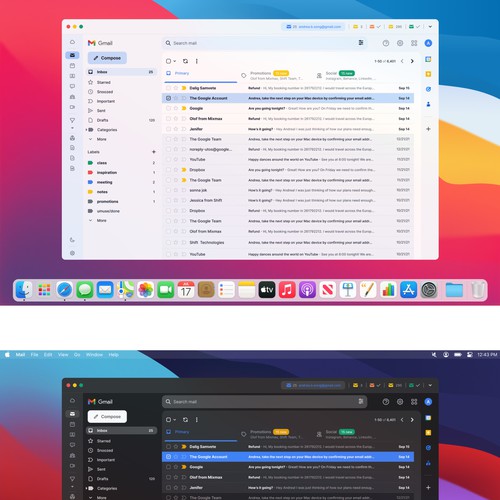Open Safari from the Dock
The height and width of the screenshot is (500, 500).
click(x=64, y=290)
